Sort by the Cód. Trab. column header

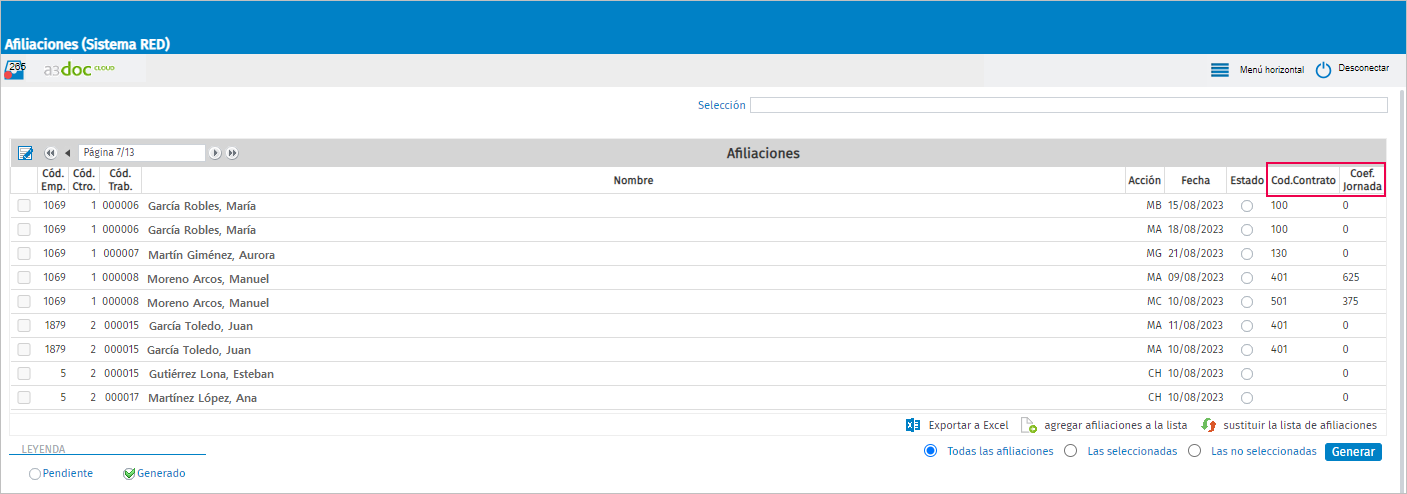pos(120,180)
